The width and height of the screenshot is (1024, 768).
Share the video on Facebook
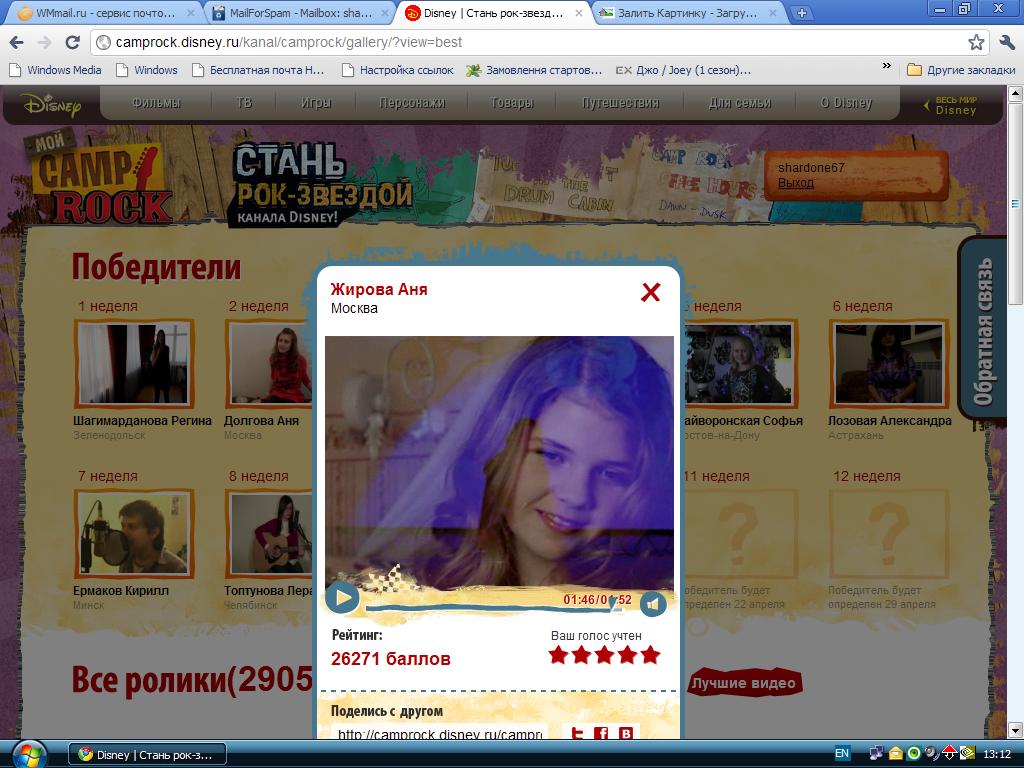(x=601, y=733)
